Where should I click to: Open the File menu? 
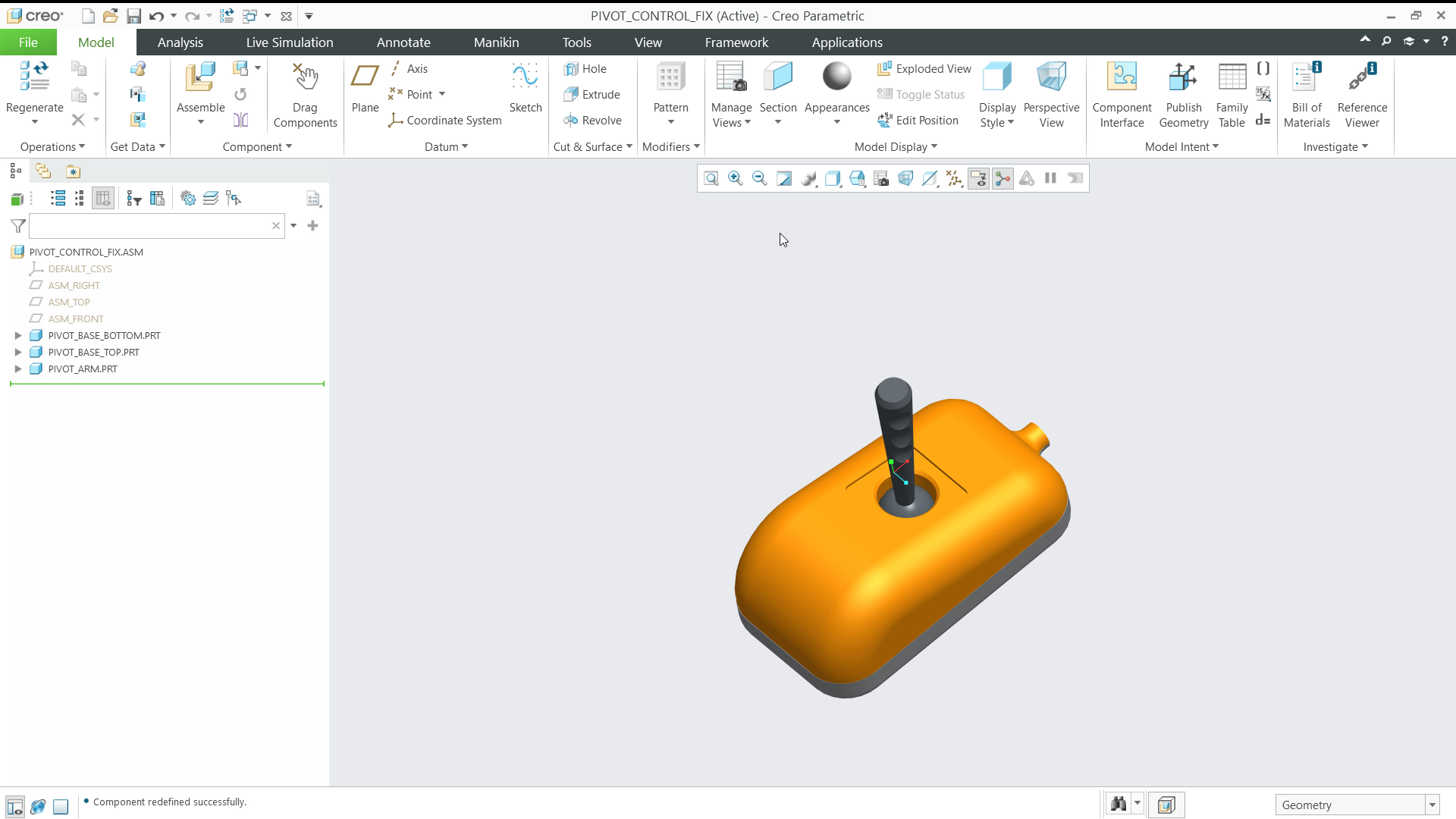[x=28, y=42]
